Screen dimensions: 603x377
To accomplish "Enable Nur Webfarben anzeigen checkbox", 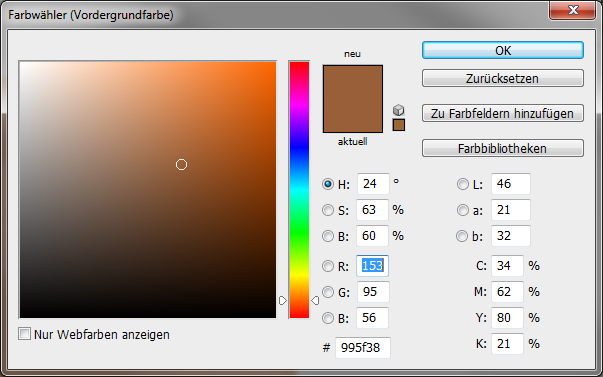I will 25,334.
